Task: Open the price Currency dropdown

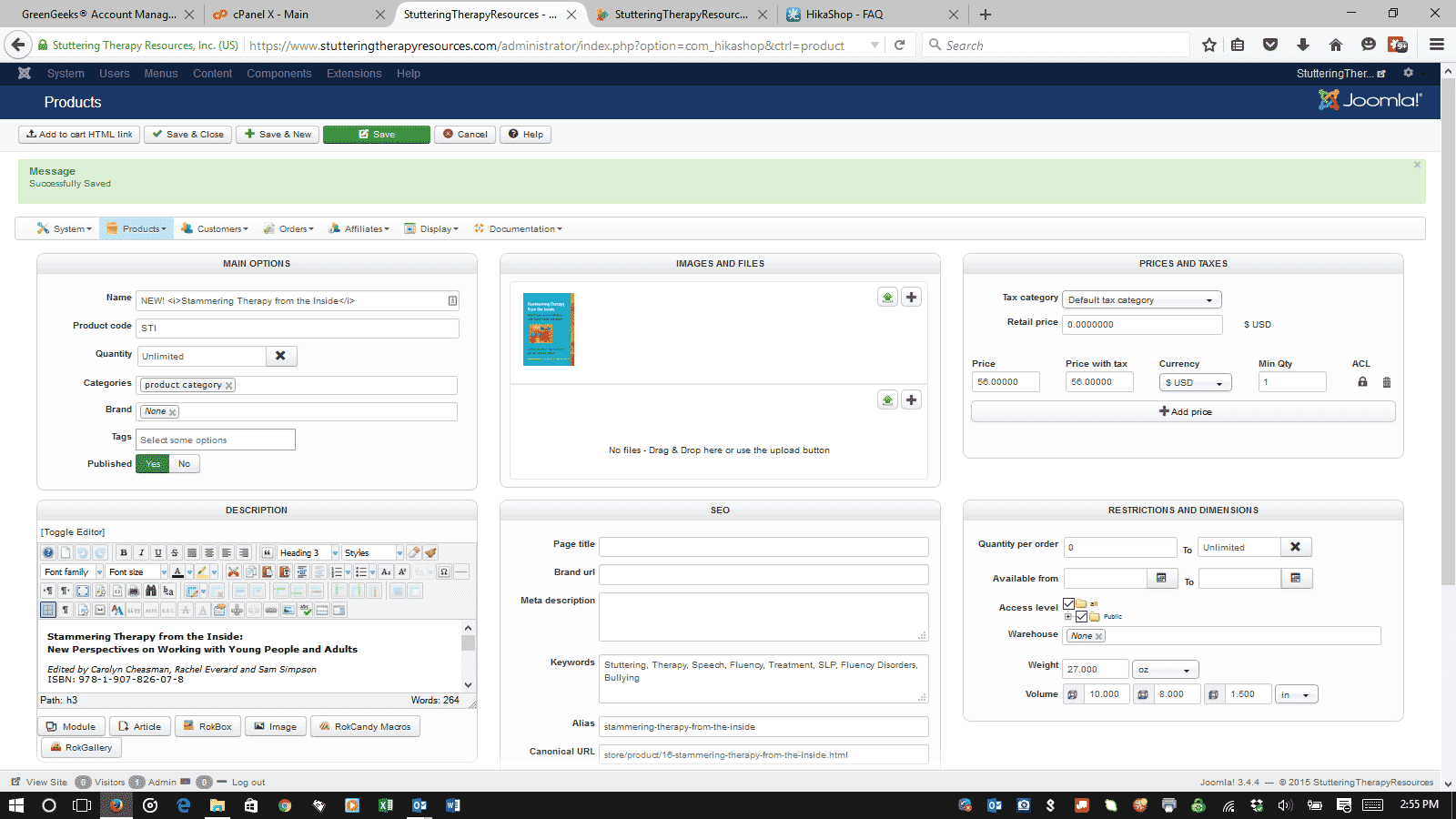Action: tap(1195, 382)
